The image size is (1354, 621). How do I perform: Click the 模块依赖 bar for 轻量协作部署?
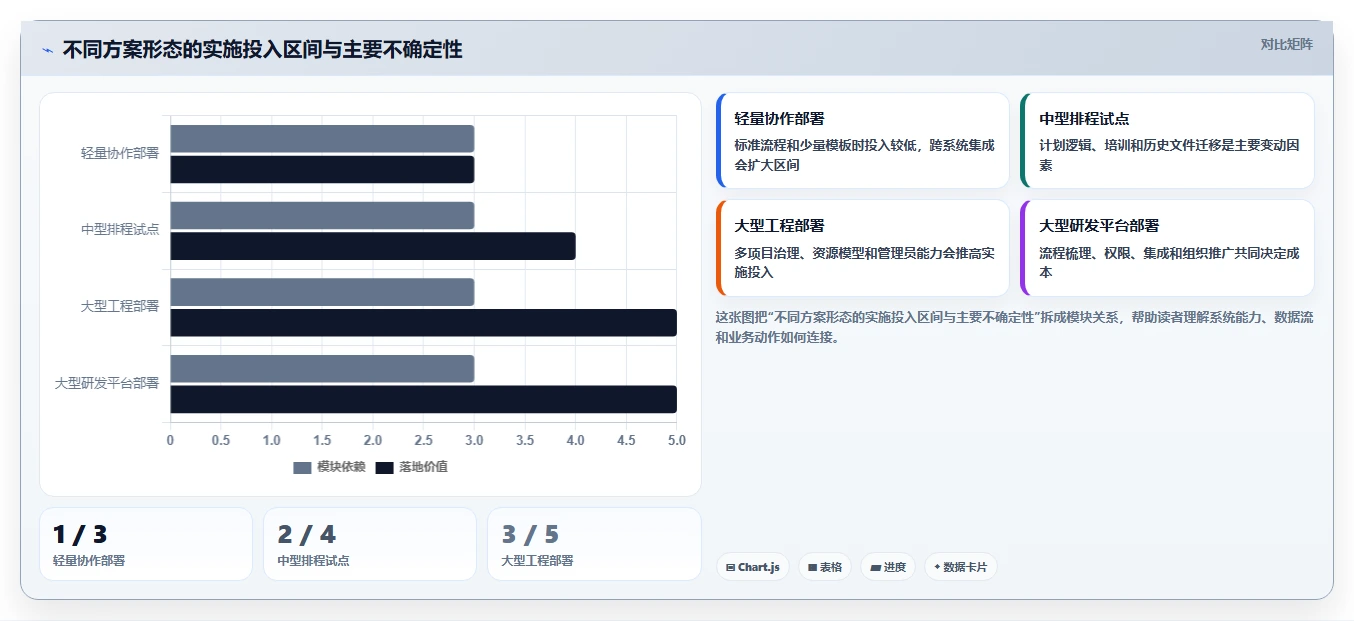[322, 139]
